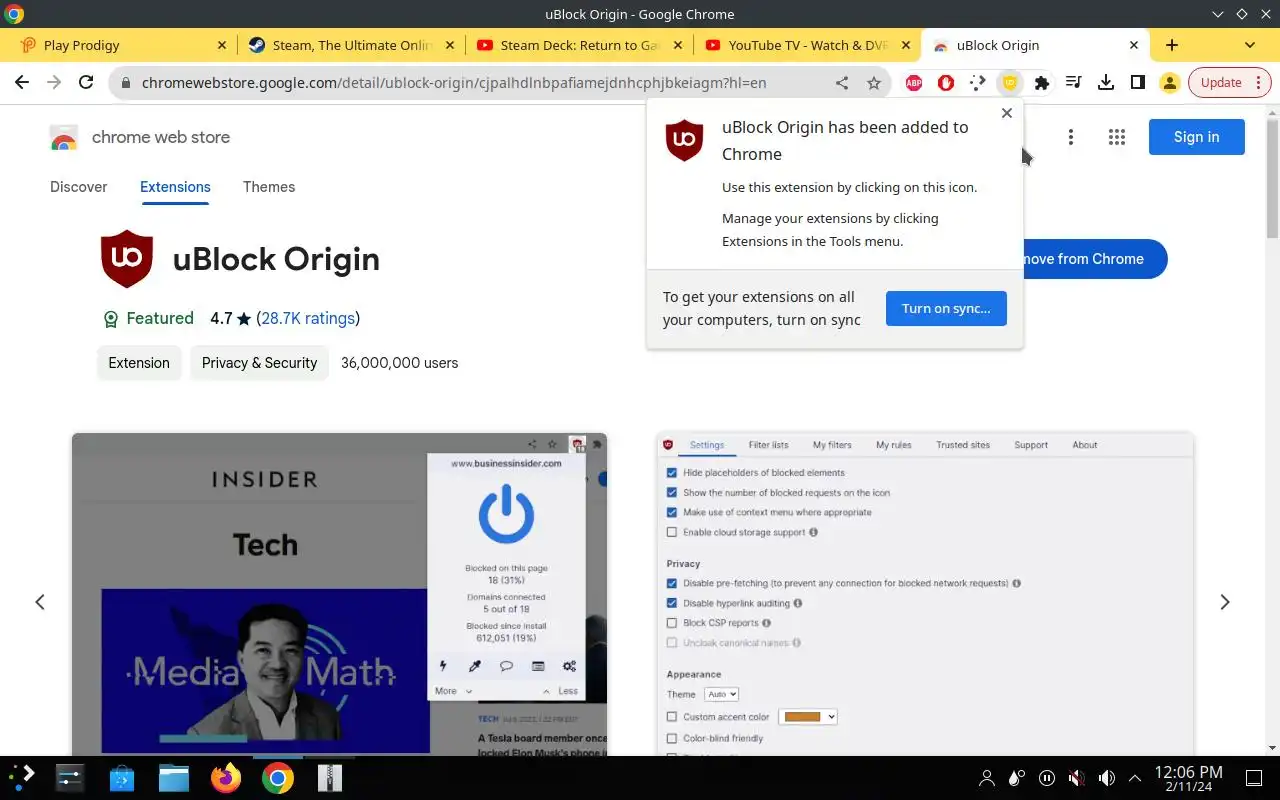The image size is (1280, 800).
Task: Click the blue Sign in button
Action: (1196, 137)
